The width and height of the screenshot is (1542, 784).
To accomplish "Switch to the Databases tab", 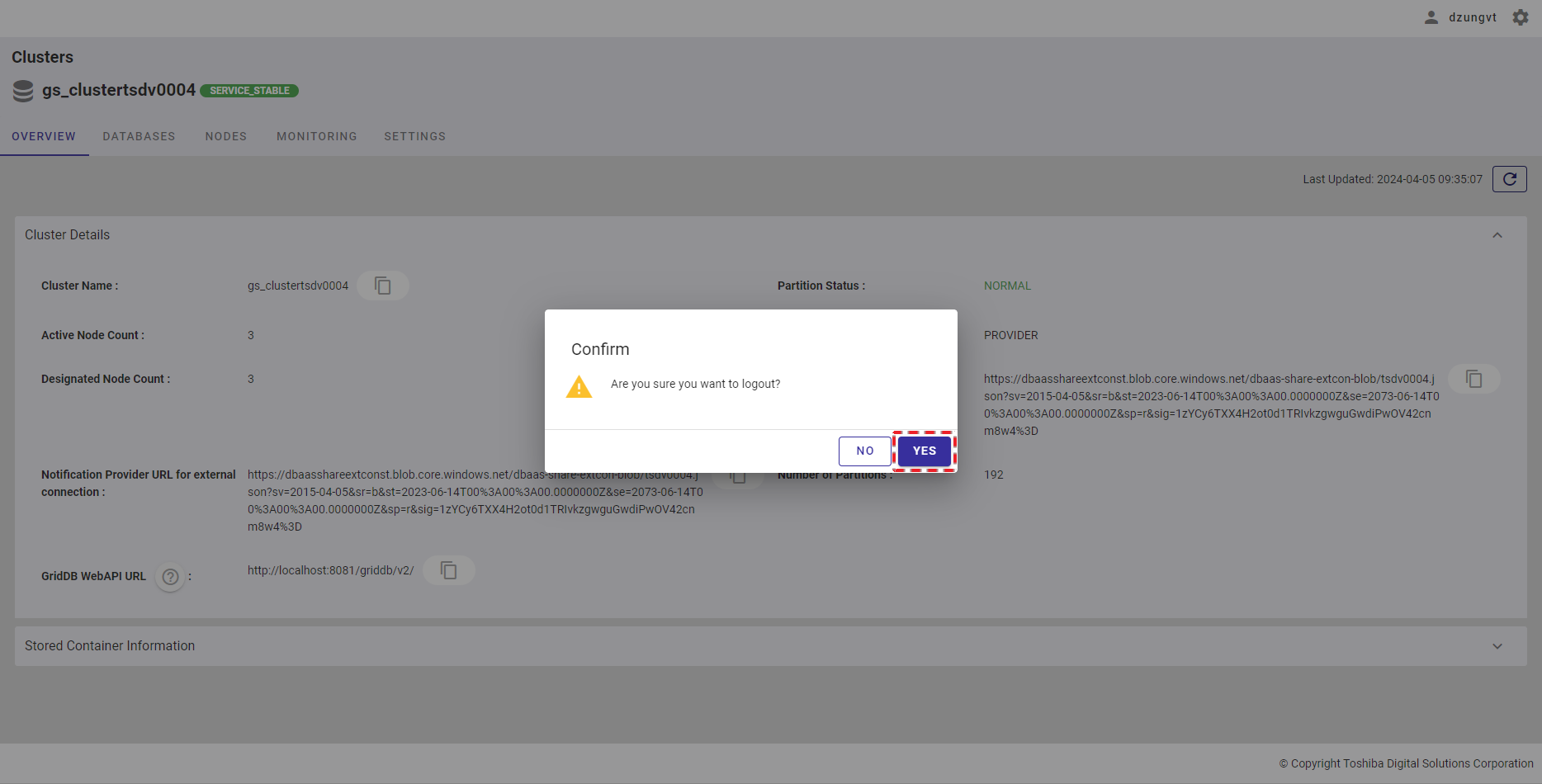I will (139, 137).
